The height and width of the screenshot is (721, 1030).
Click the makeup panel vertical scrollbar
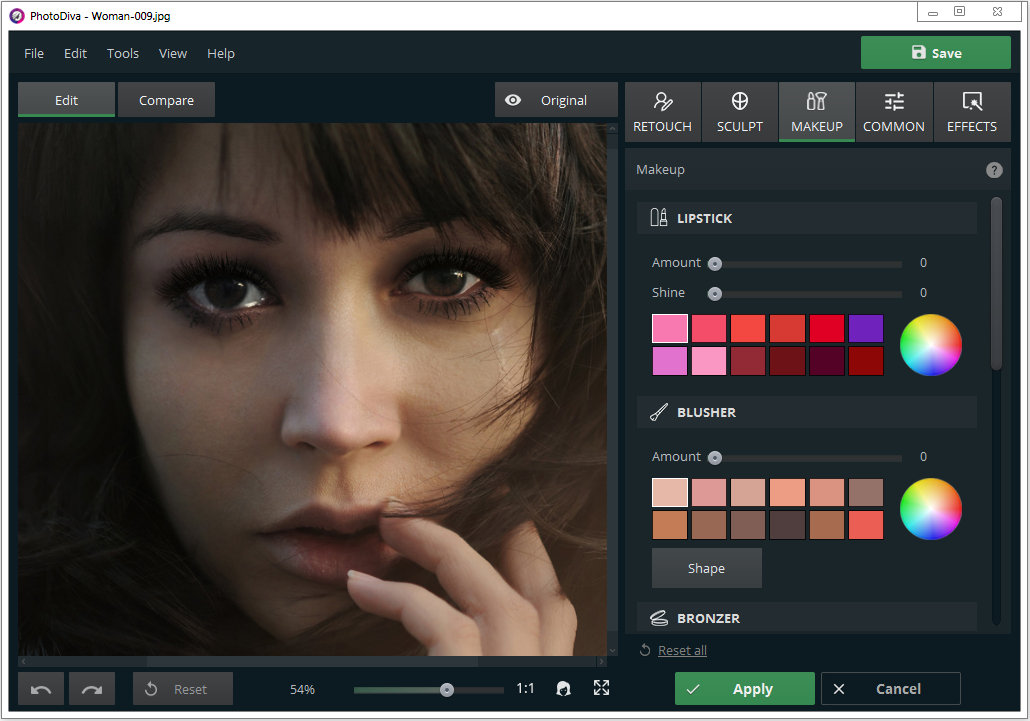pyautogui.click(x=996, y=284)
